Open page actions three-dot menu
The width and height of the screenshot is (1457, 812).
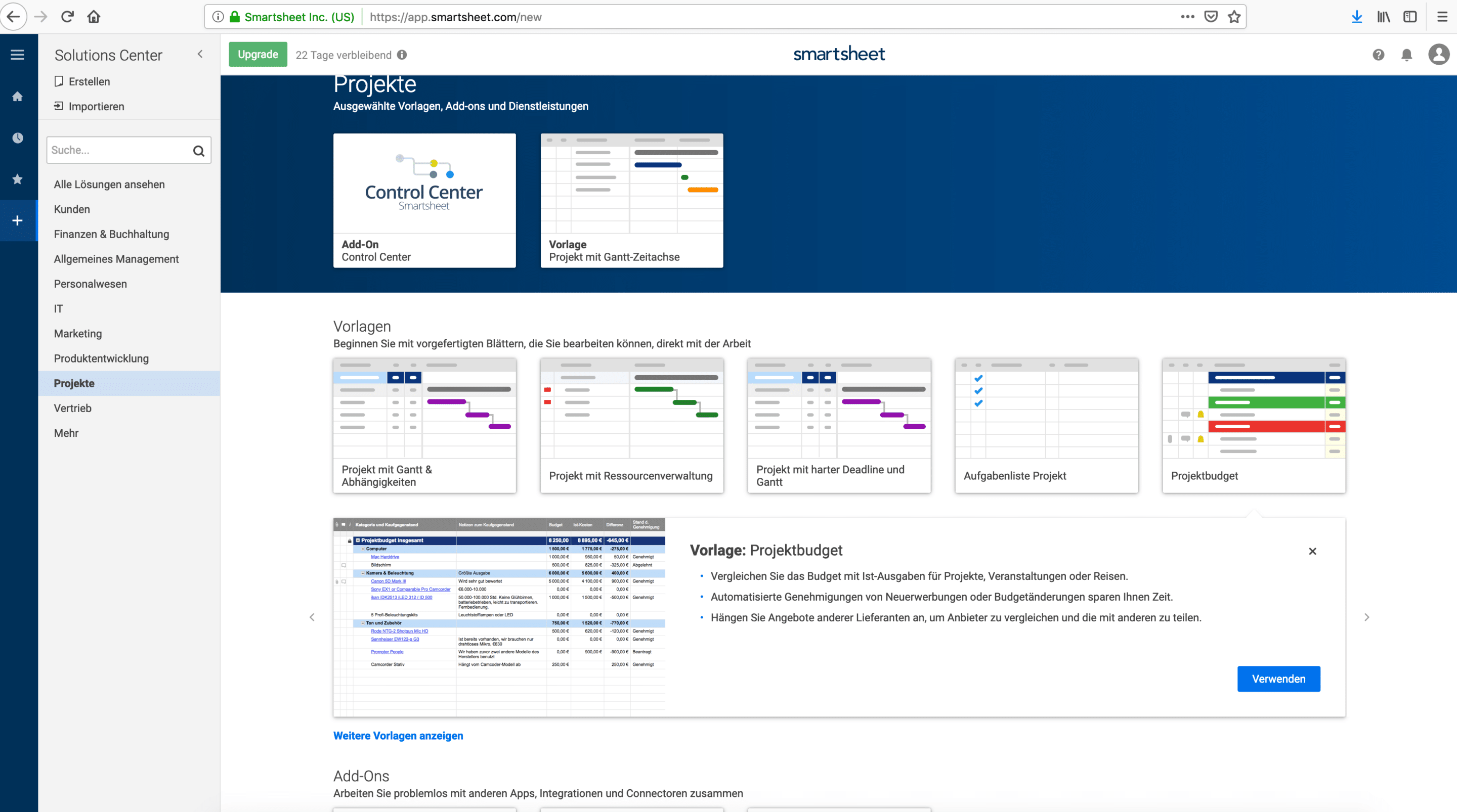[1187, 17]
